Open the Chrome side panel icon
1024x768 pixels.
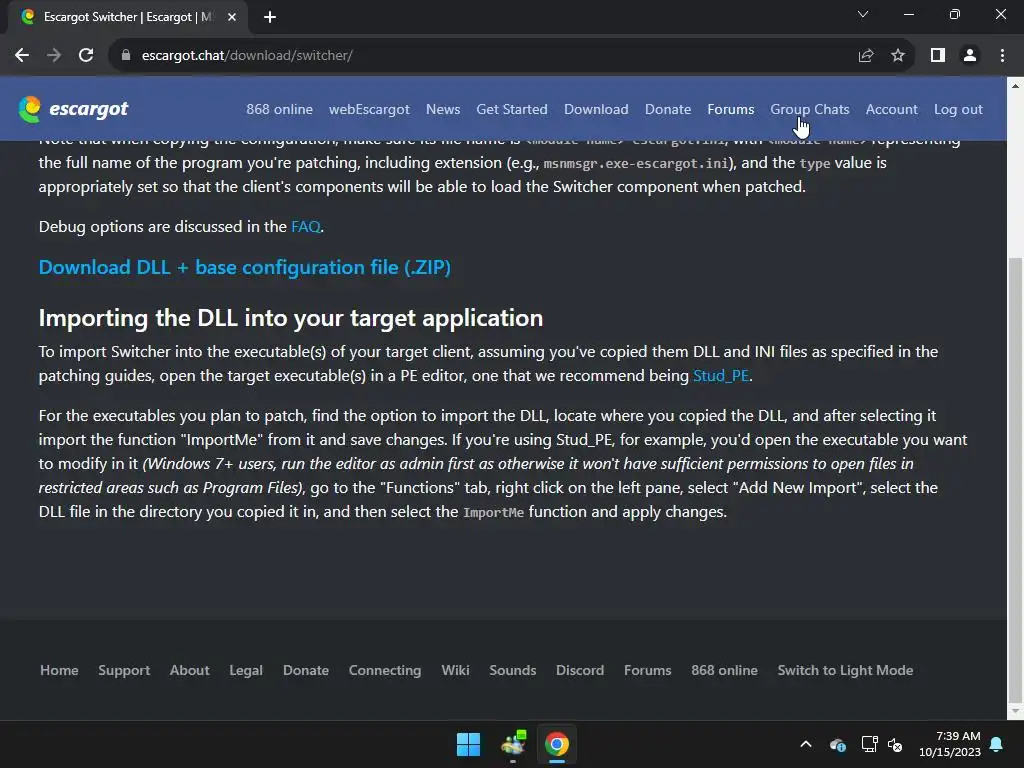pyautogui.click(x=938, y=56)
